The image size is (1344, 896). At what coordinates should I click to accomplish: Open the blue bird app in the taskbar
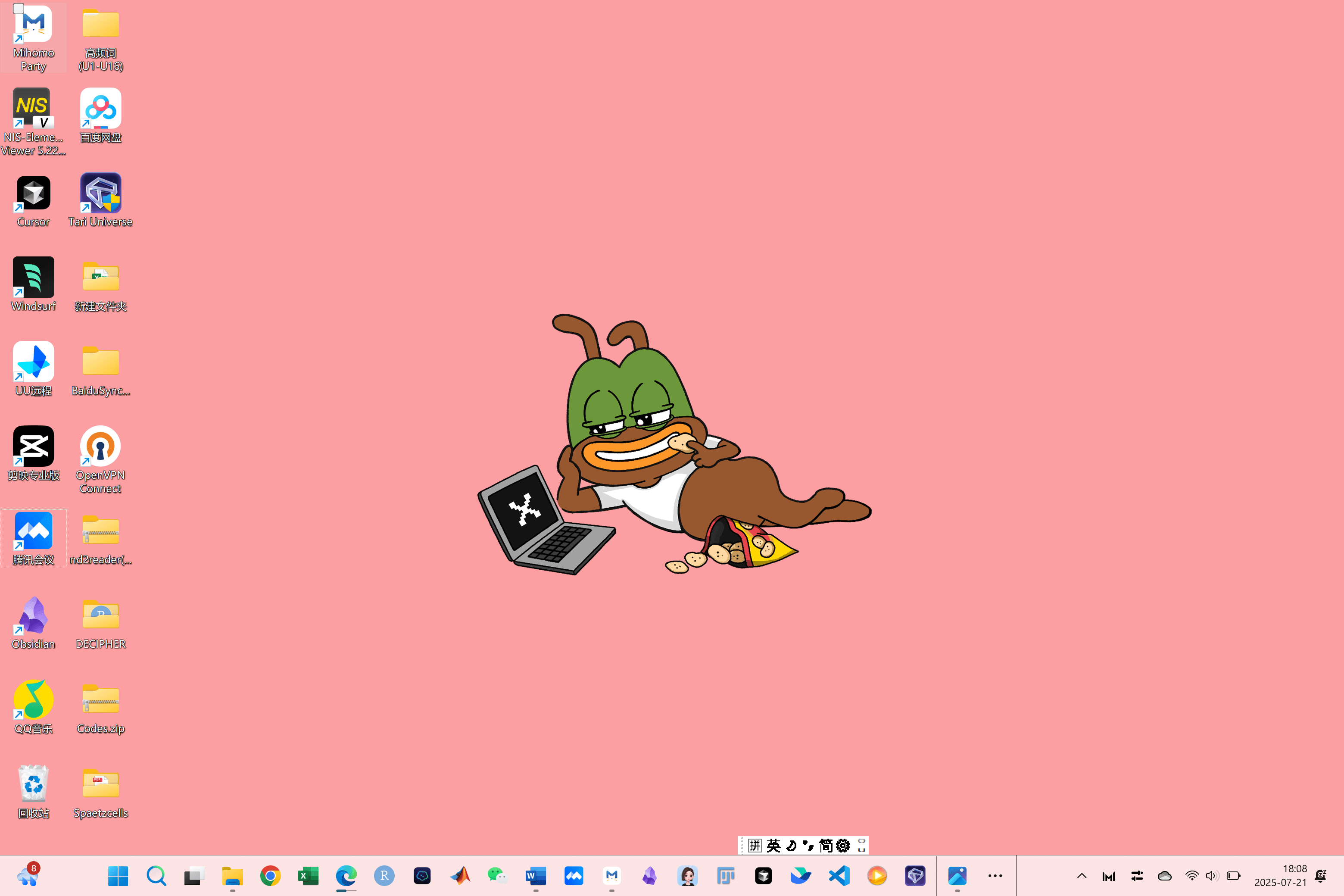(801, 875)
